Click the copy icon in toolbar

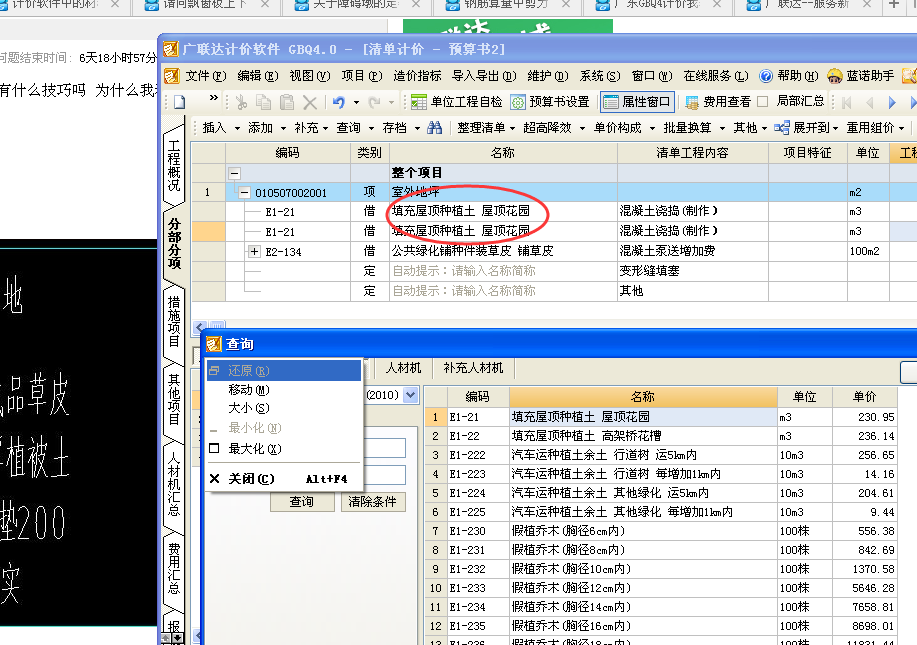click(x=264, y=102)
